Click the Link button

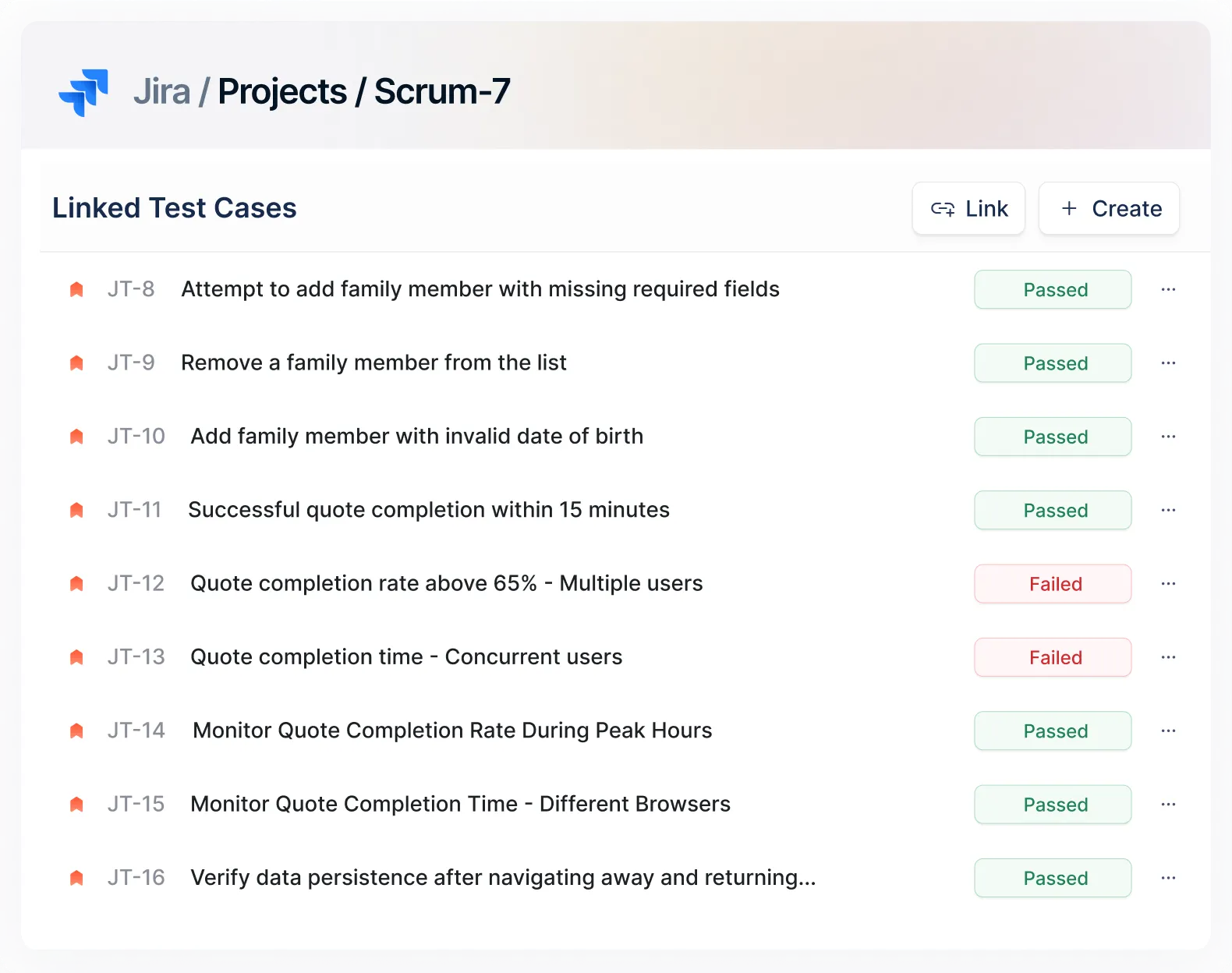[x=968, y=208]
